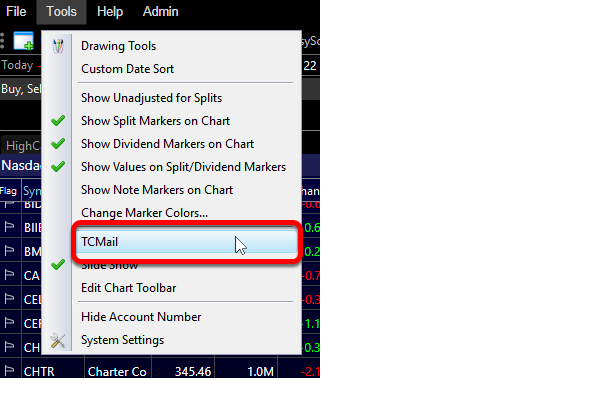The width and height of the screenshot is (610, 416).
Task: Open Drawing Tools from the menu
Action: 118,46
